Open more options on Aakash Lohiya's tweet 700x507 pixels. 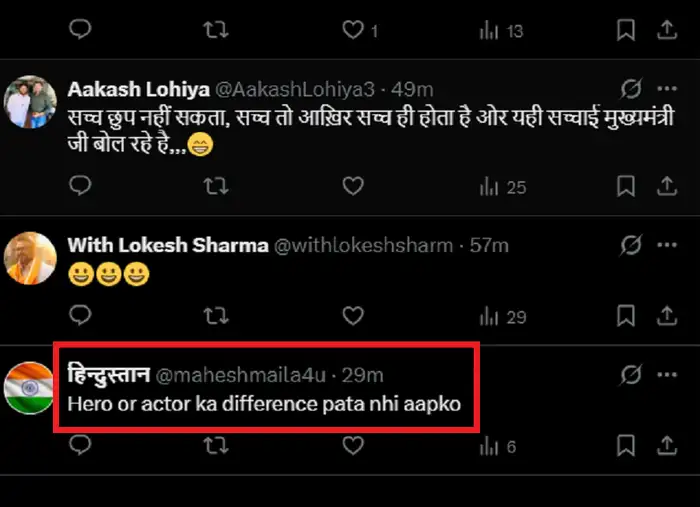click(x=667, y=90)
